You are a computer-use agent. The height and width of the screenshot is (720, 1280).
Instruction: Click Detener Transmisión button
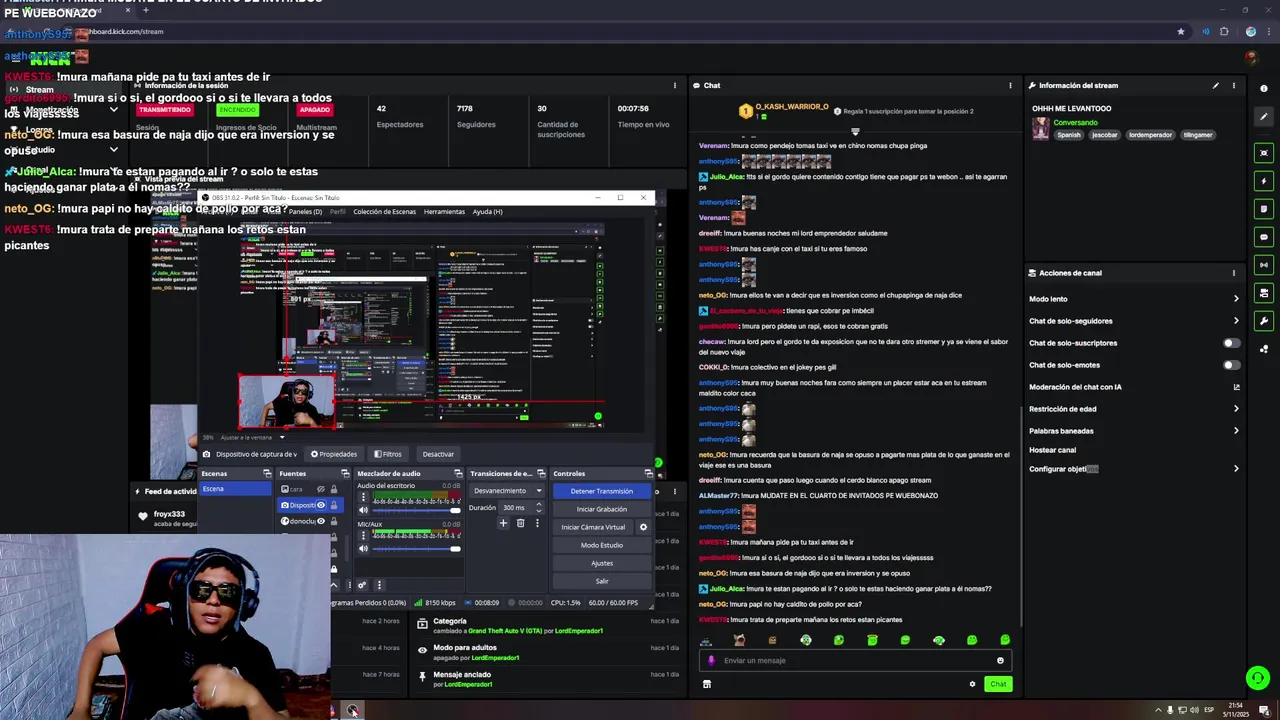click(601, 491)
